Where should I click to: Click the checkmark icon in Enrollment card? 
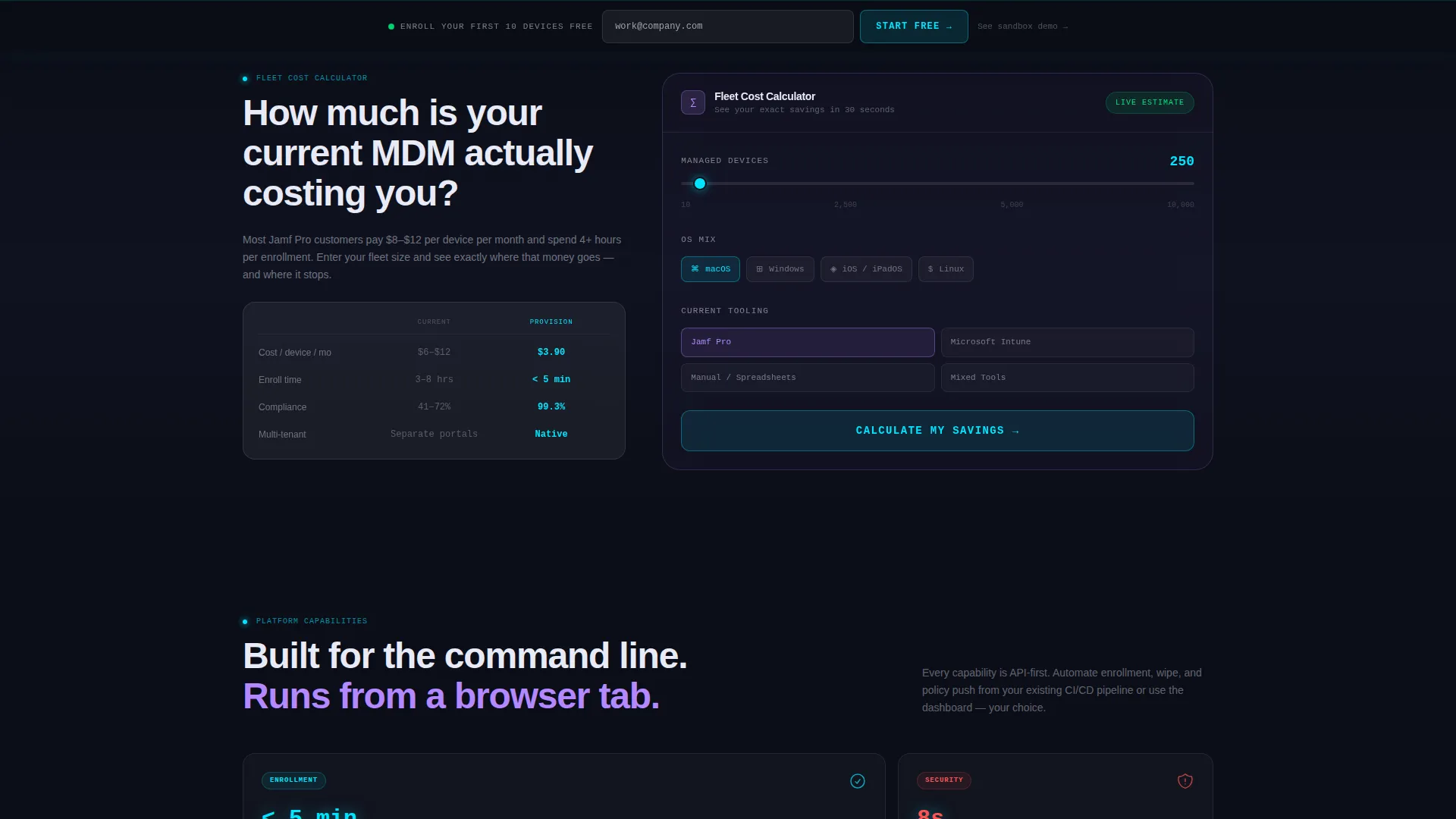pyautogui.click(x=858, y=781)
